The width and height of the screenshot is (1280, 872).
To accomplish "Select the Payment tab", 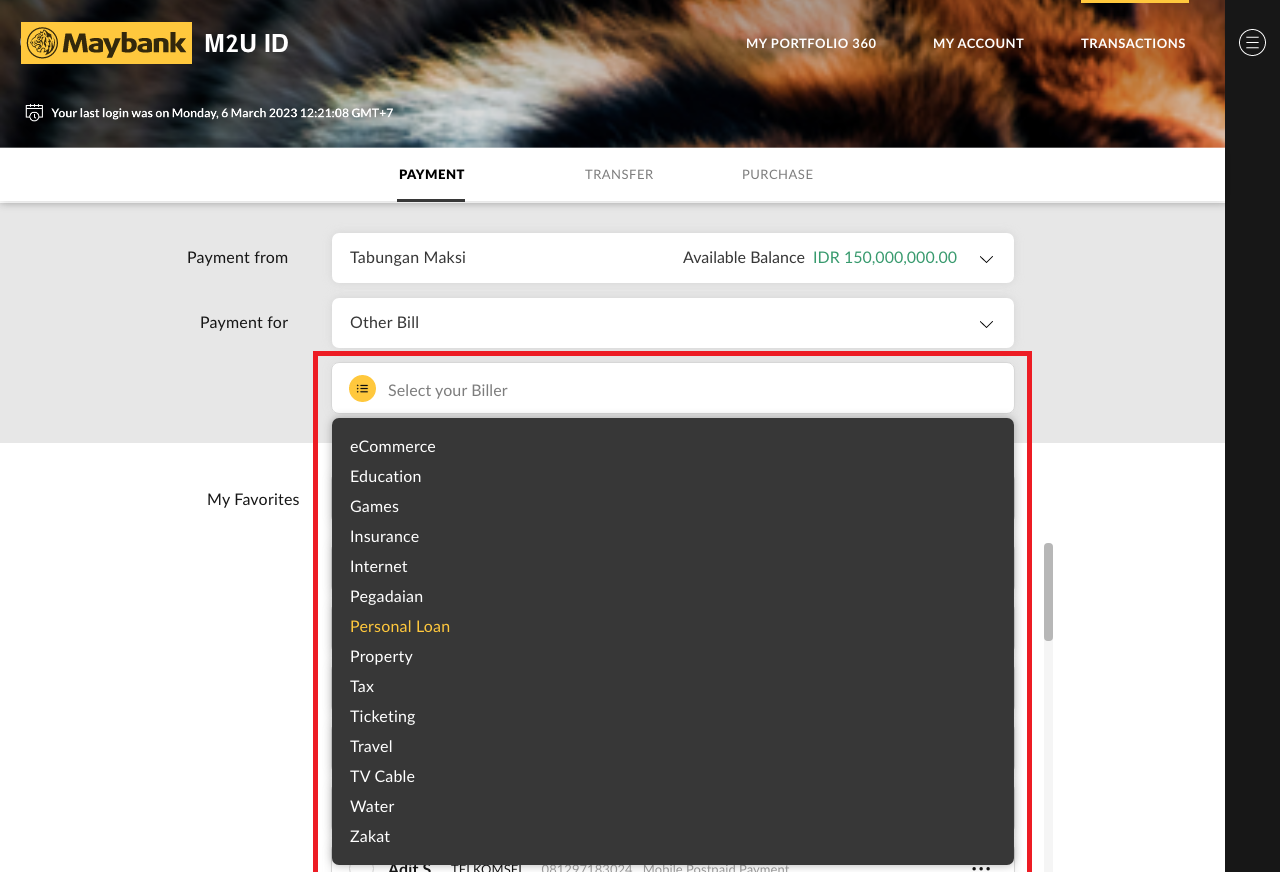I will pyautogui.click(x=431, y=175).
